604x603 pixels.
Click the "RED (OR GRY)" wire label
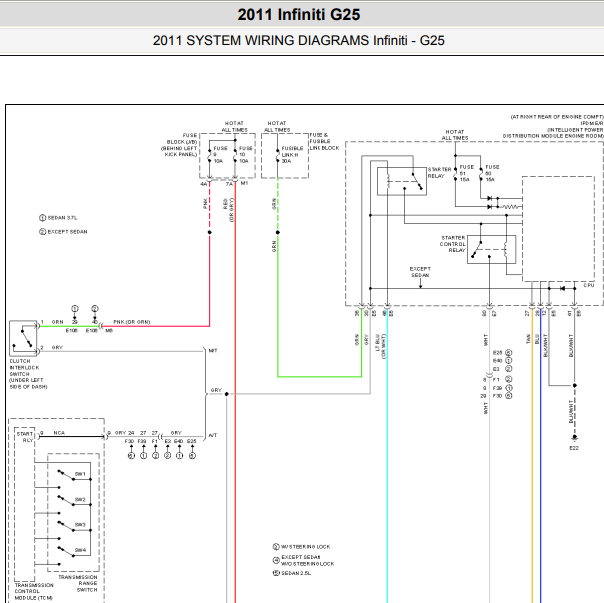[228, 210]
